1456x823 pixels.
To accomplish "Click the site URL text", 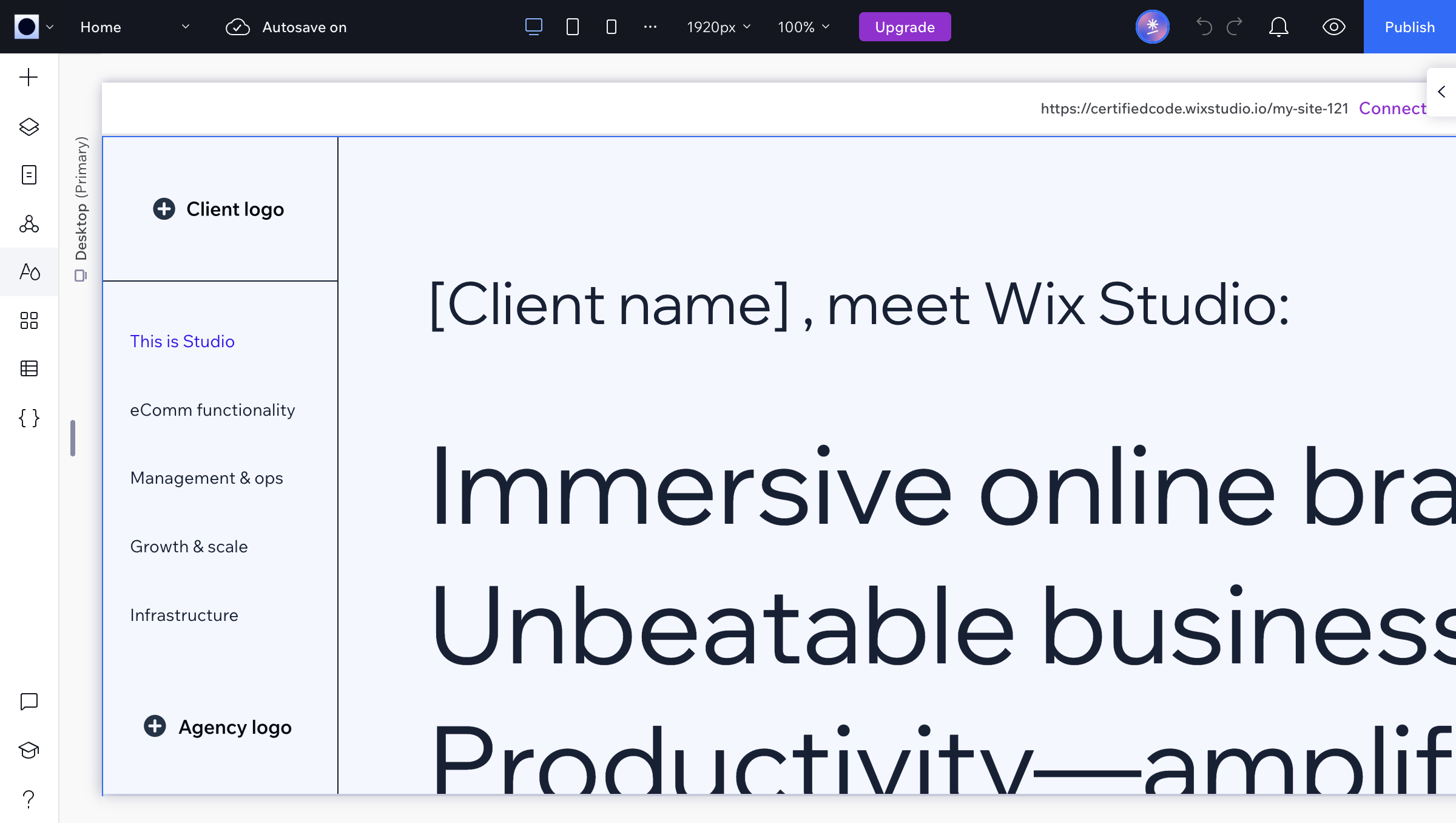I will click(x=1194, y=108).
